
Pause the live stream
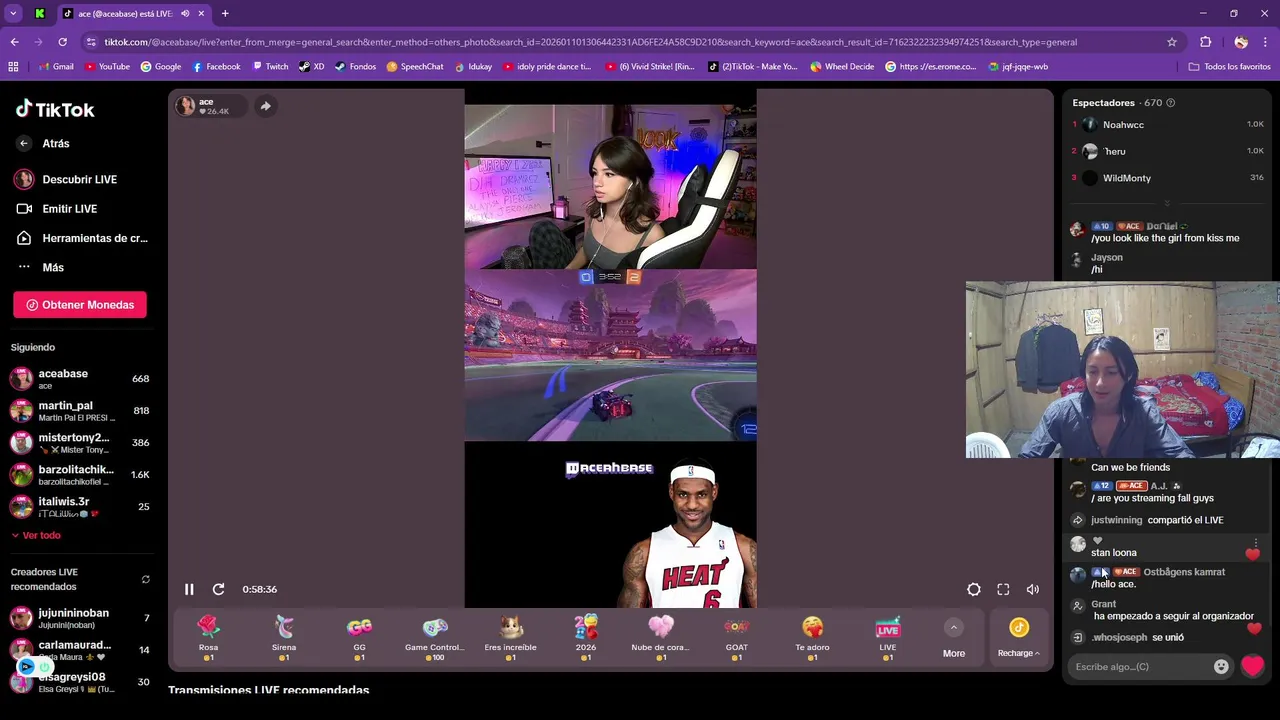(x=189, y=589)
